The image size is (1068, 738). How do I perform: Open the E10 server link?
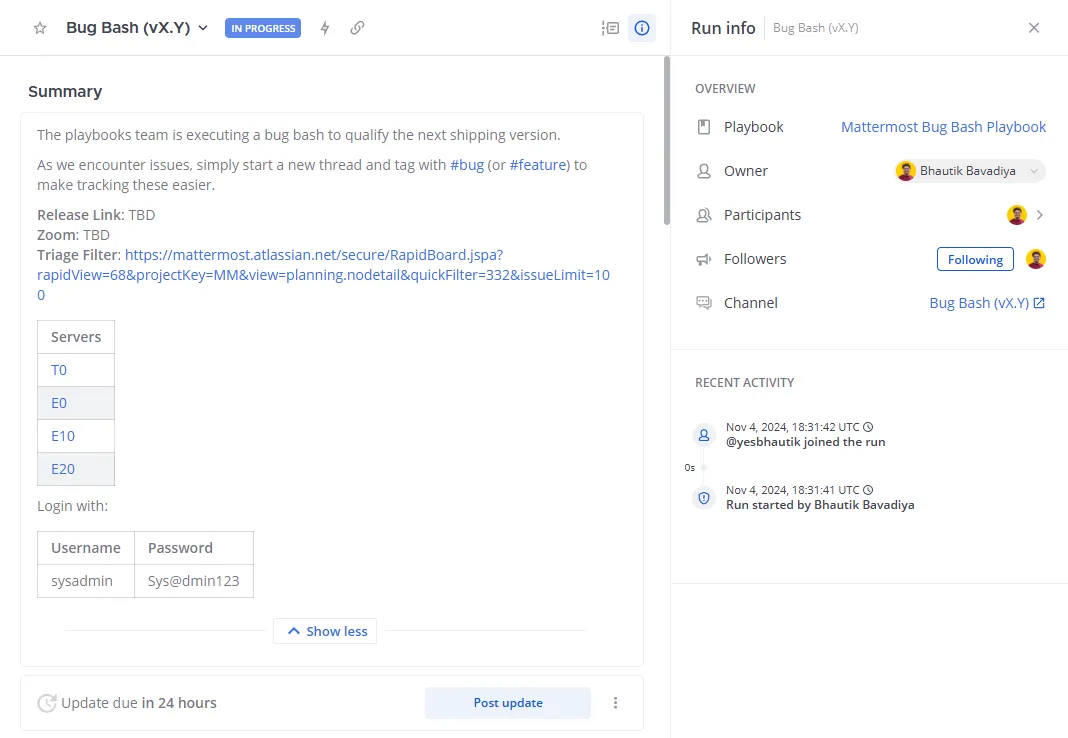click(63, 436)
